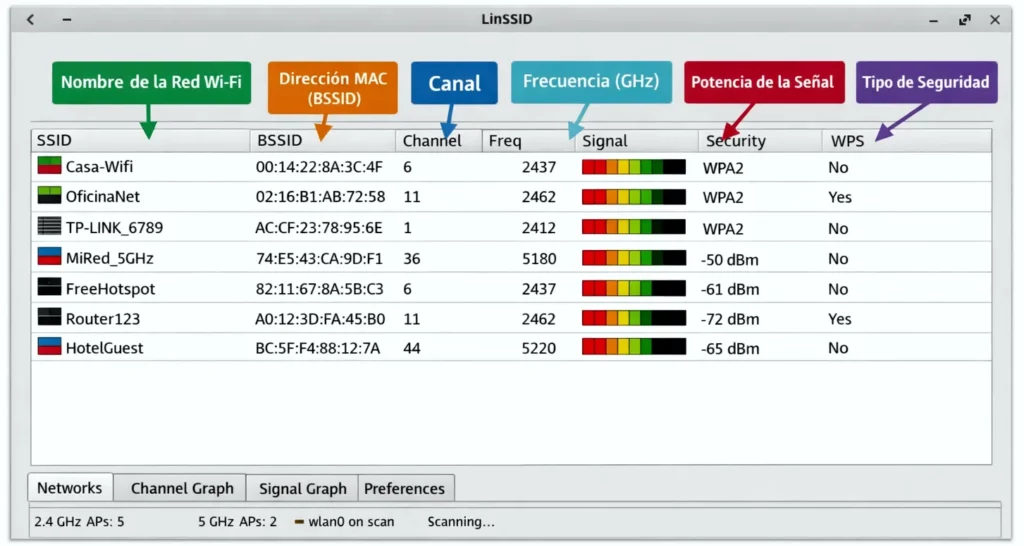The height and width of the screenshot is (546, 1024).
Task: Click the back arrow in title bar
Action: click(x=31, y=20)
